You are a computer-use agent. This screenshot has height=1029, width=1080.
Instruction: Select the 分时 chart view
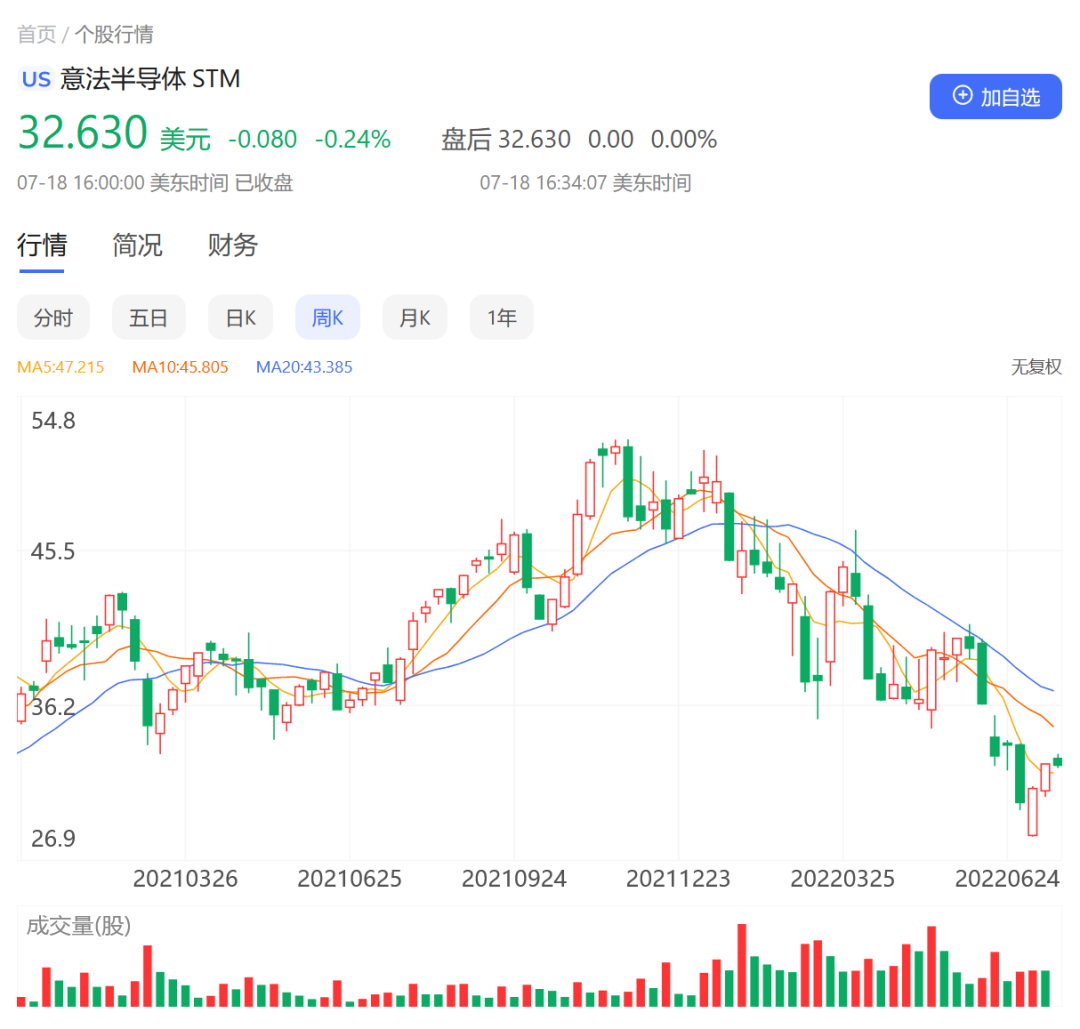(x=53, y=317)
